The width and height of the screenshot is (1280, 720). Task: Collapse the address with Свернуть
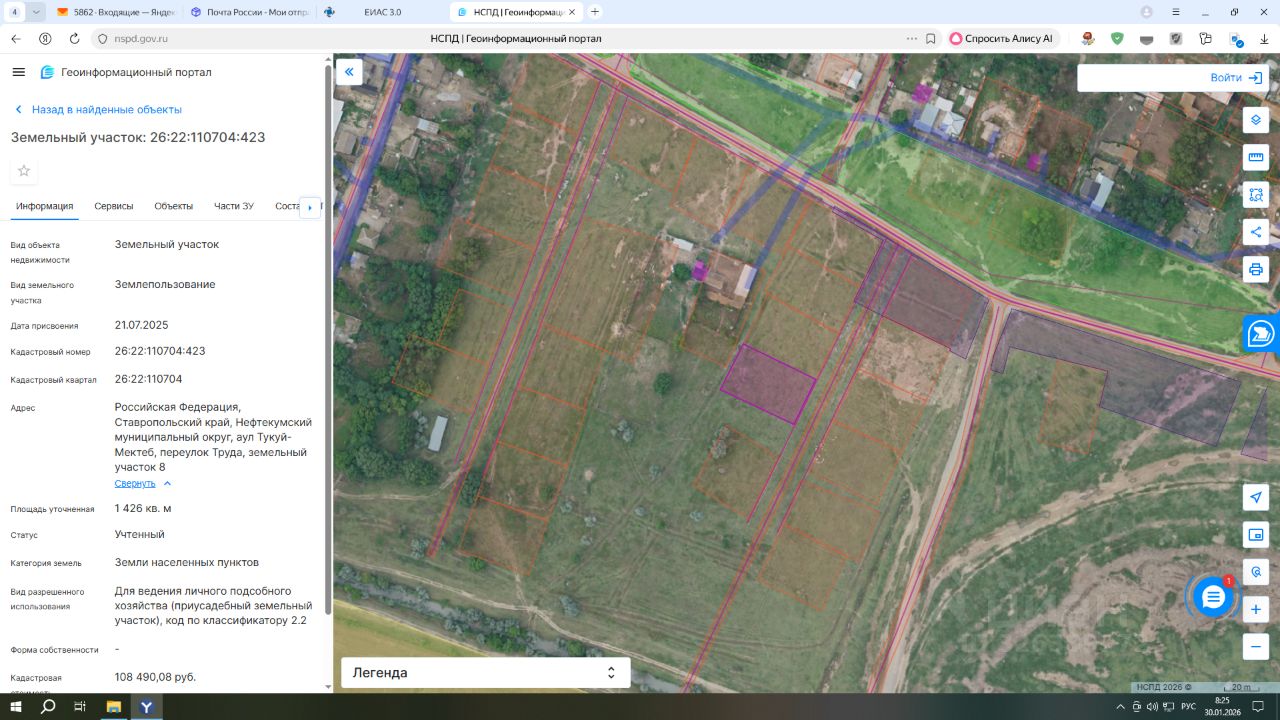pyautogui.click(x=135, y=483)
